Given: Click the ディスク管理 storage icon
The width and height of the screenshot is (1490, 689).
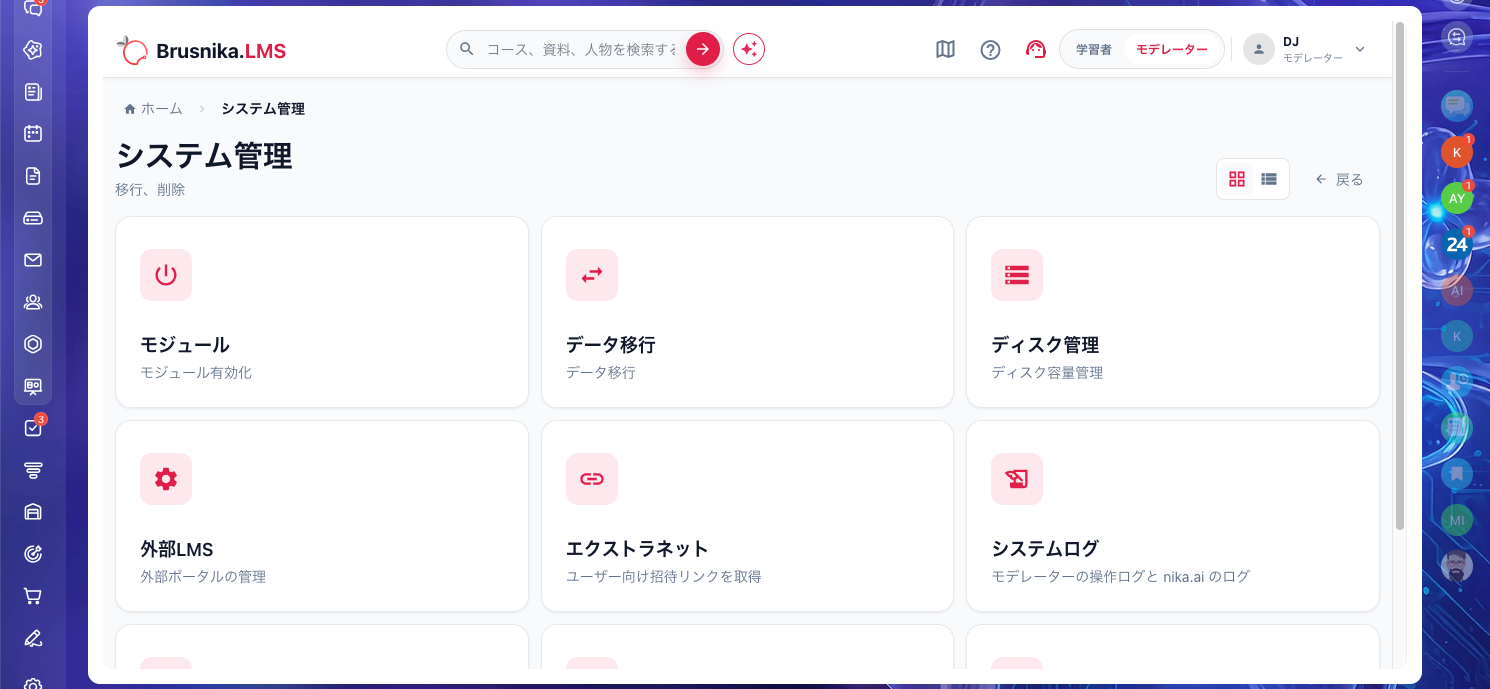Looking at the screenshot, I should [1017, 275].
